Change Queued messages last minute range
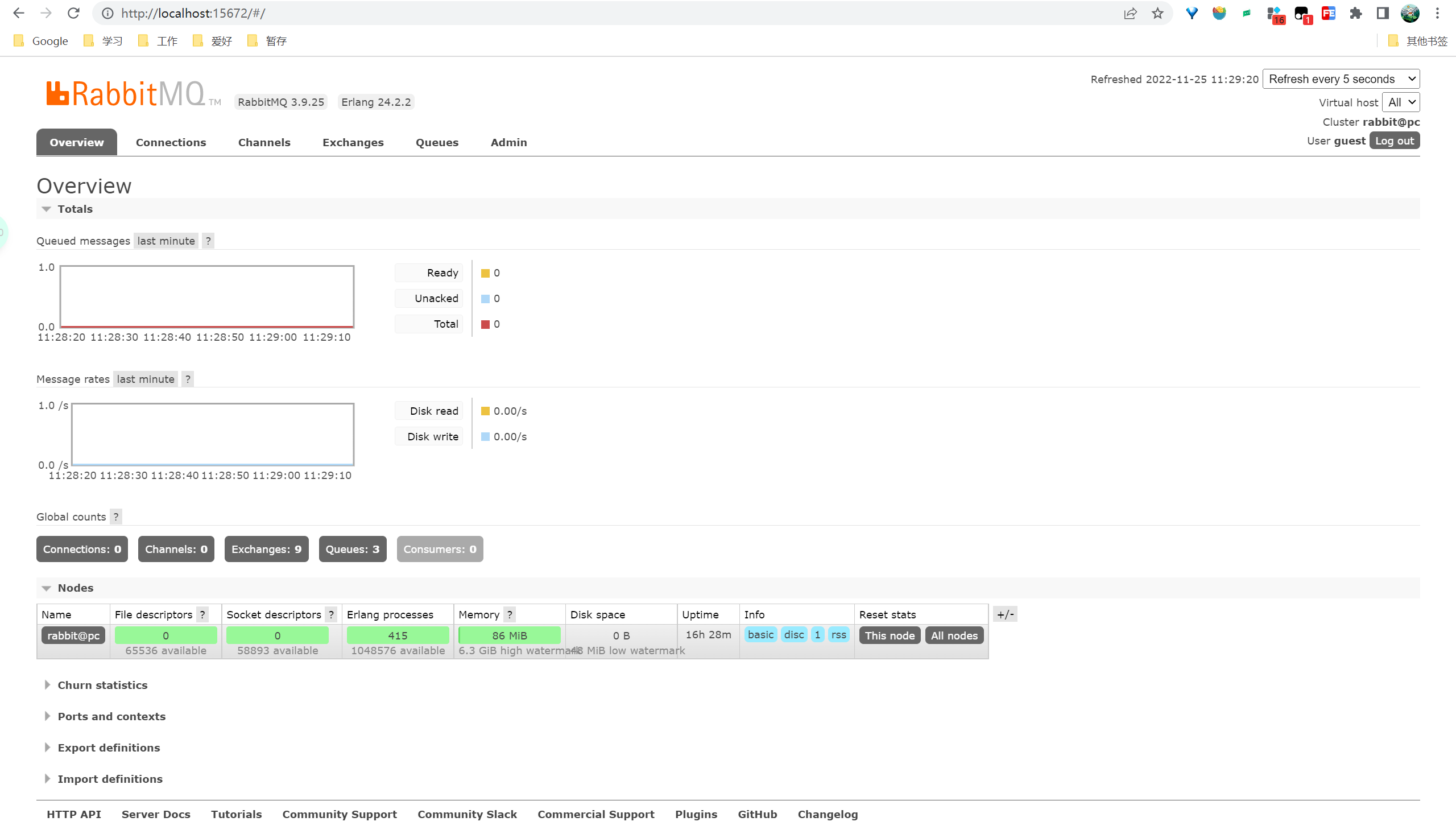 pos(166,241)
